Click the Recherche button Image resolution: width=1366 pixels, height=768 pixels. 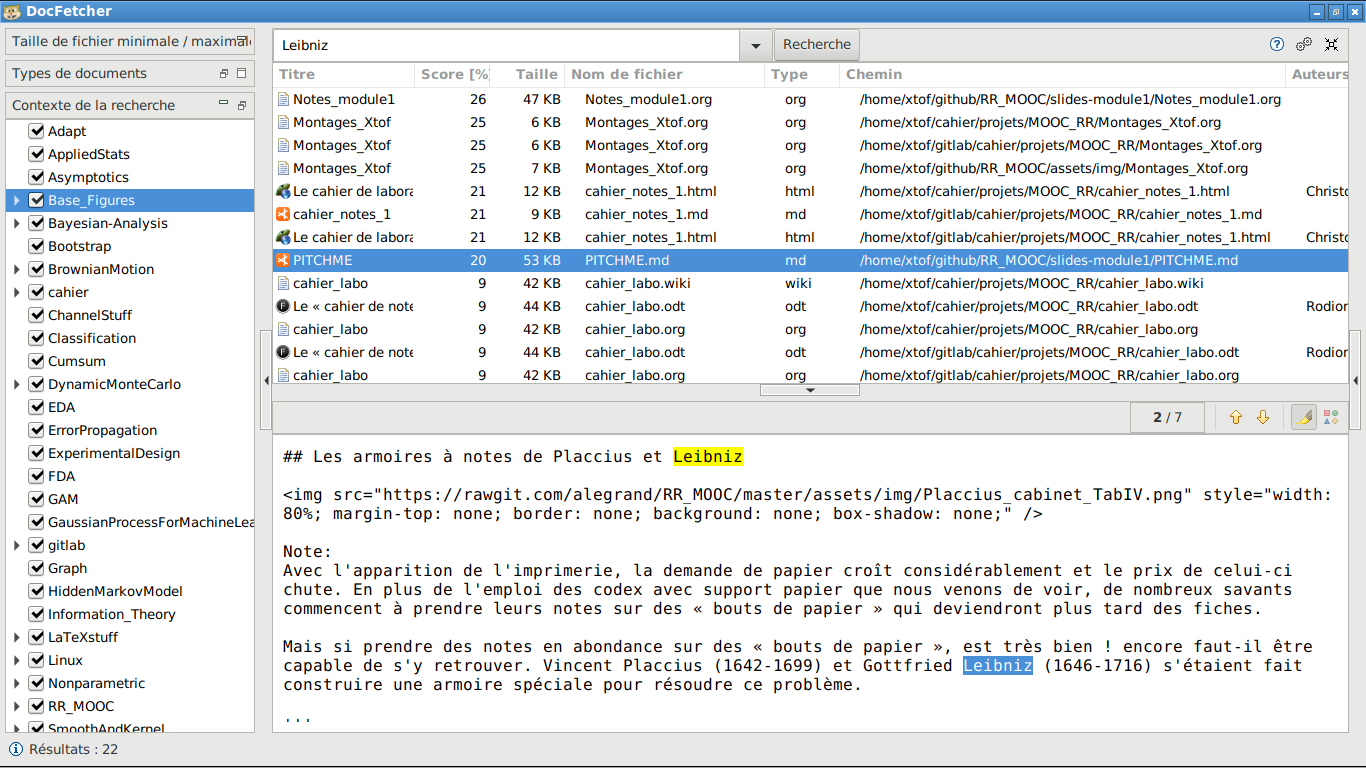click(817, 45)
